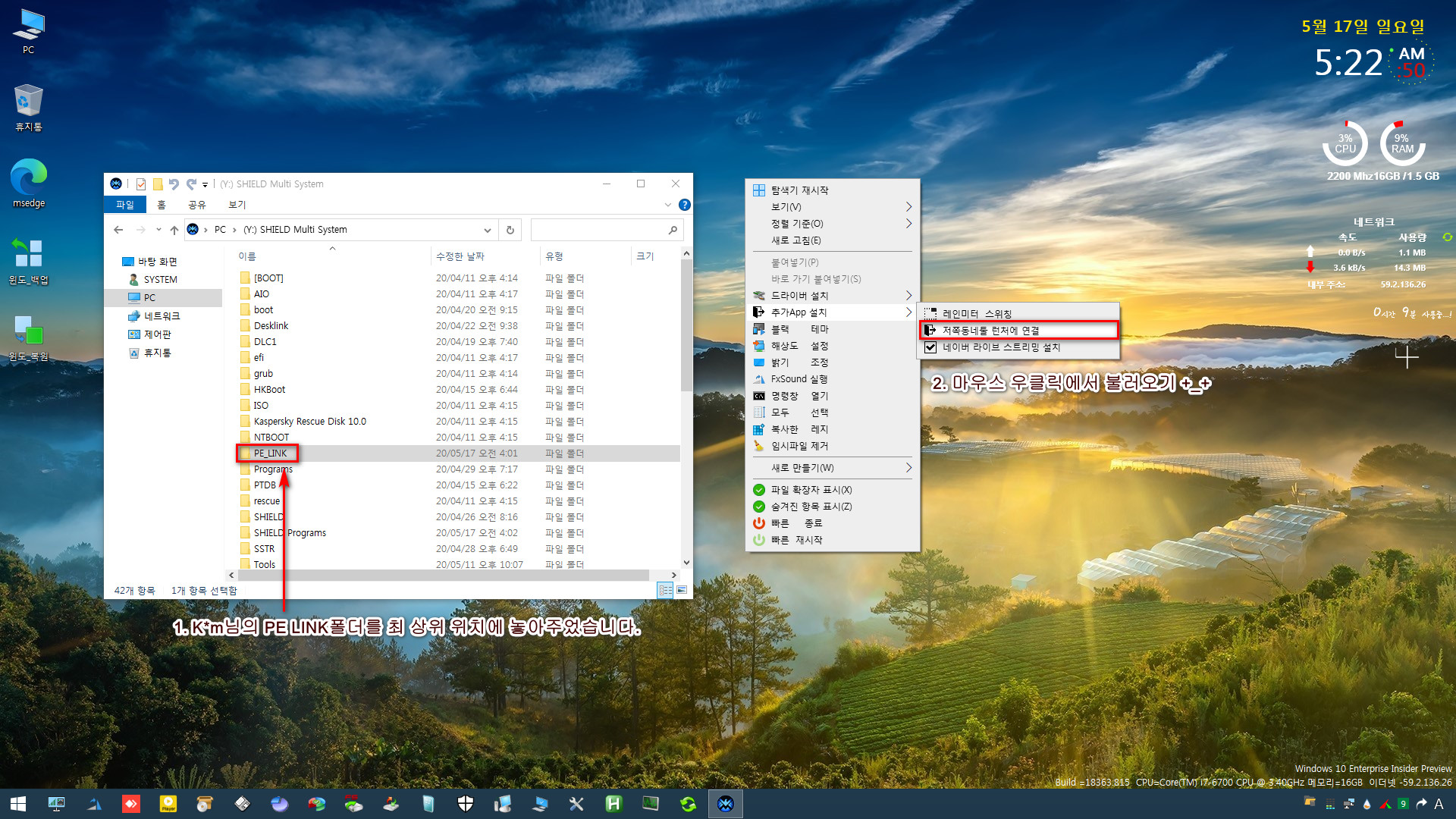Click the Explorer back arrow button

[x=118, y=230]
